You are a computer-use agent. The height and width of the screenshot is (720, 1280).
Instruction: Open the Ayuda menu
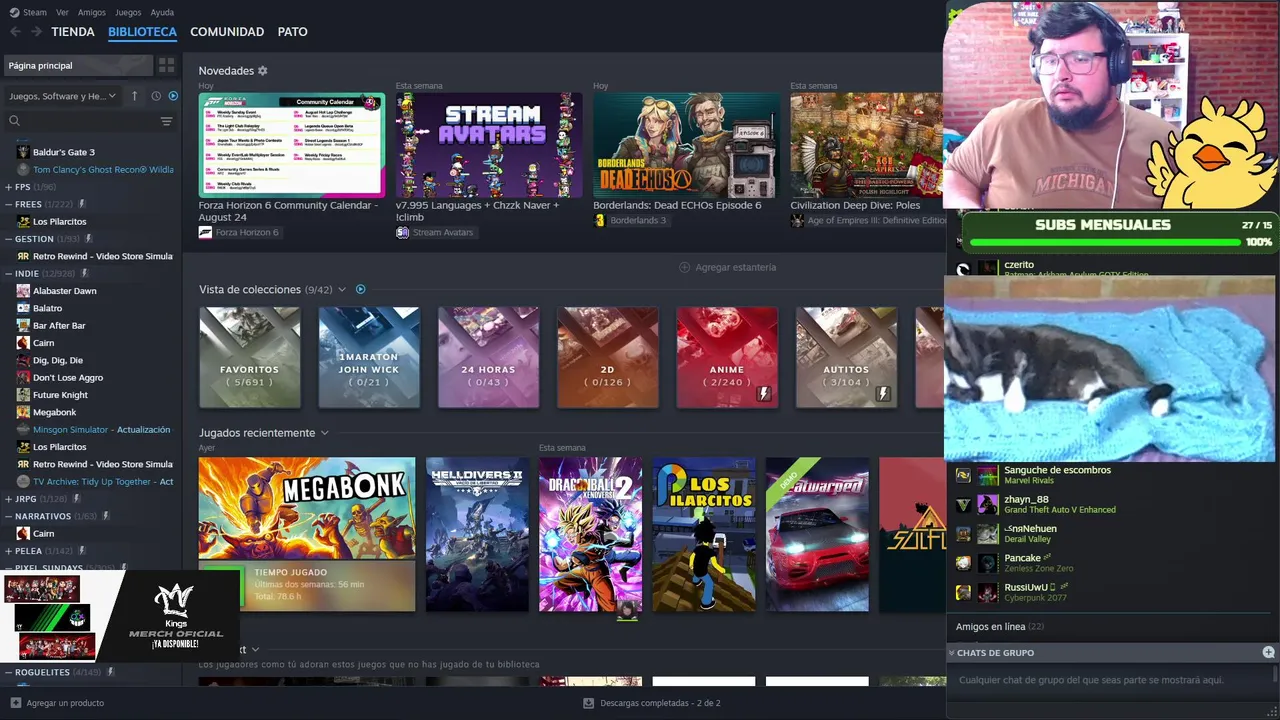(x=162, y=12)
